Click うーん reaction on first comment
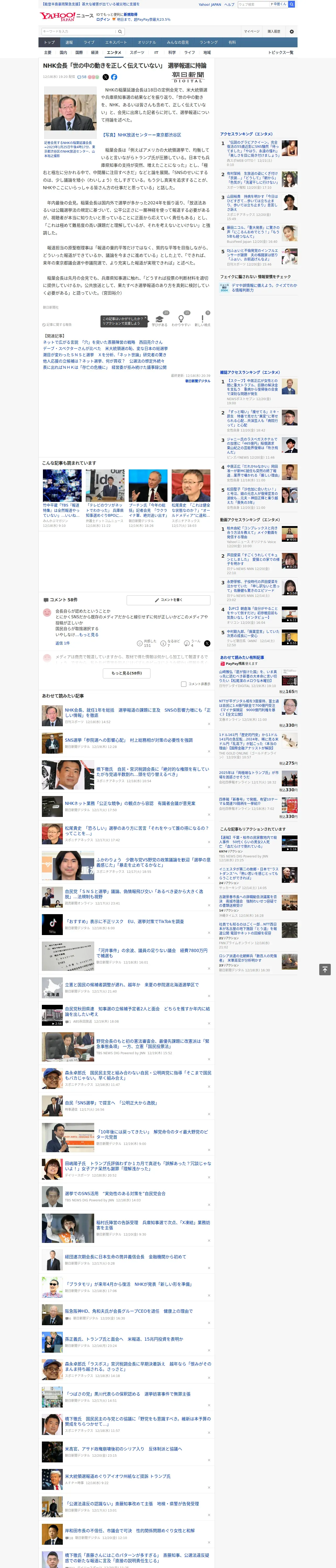 193,643
